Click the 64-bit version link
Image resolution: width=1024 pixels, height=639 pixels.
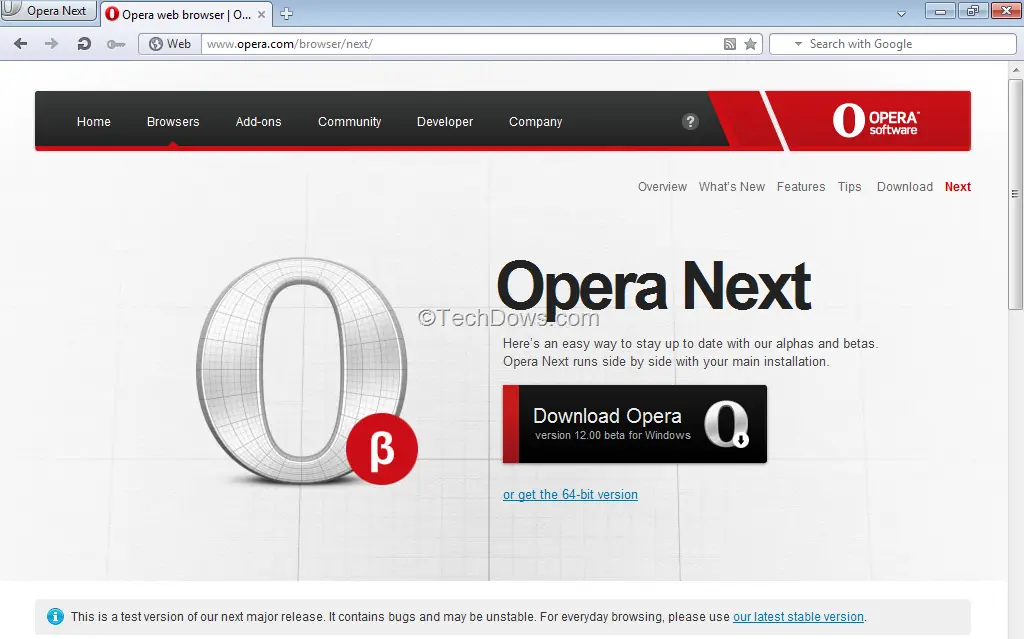pyautogui.click(x=570, y=495)
